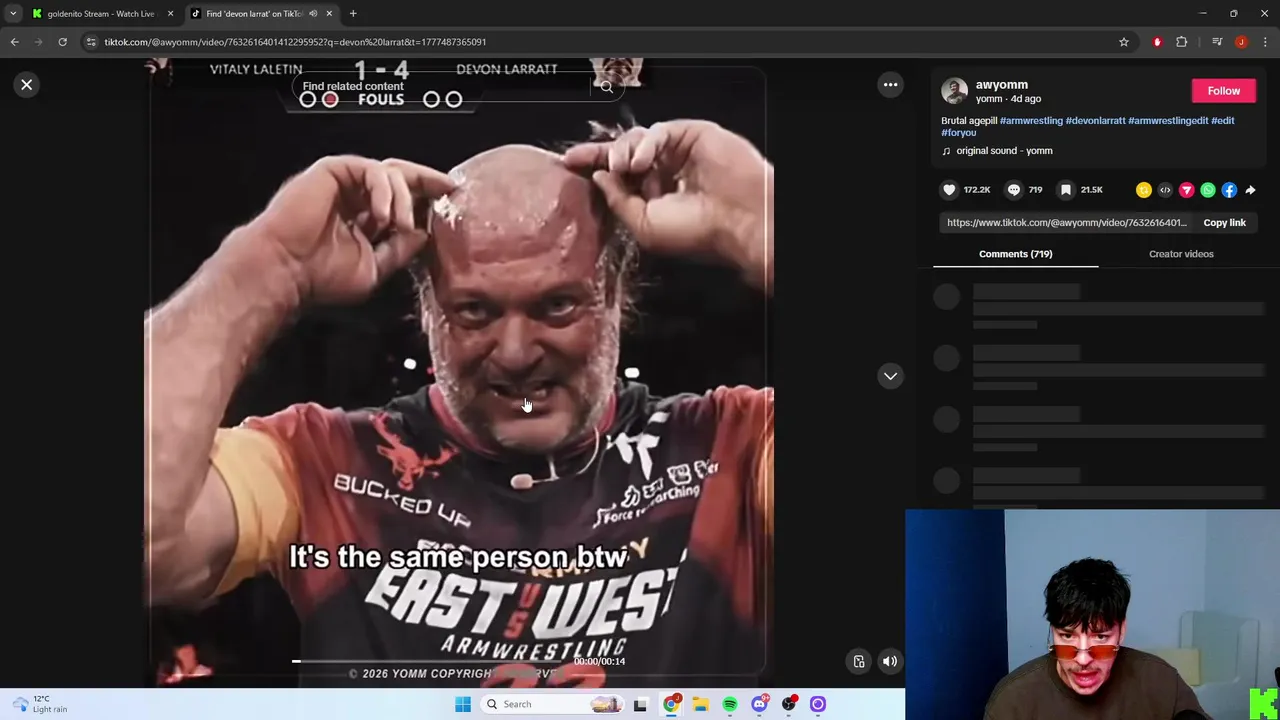Switch to the Creator videos tab
Viewport: 1280px width, 720px height.
pyautogui.click(x=1181, y=254)
